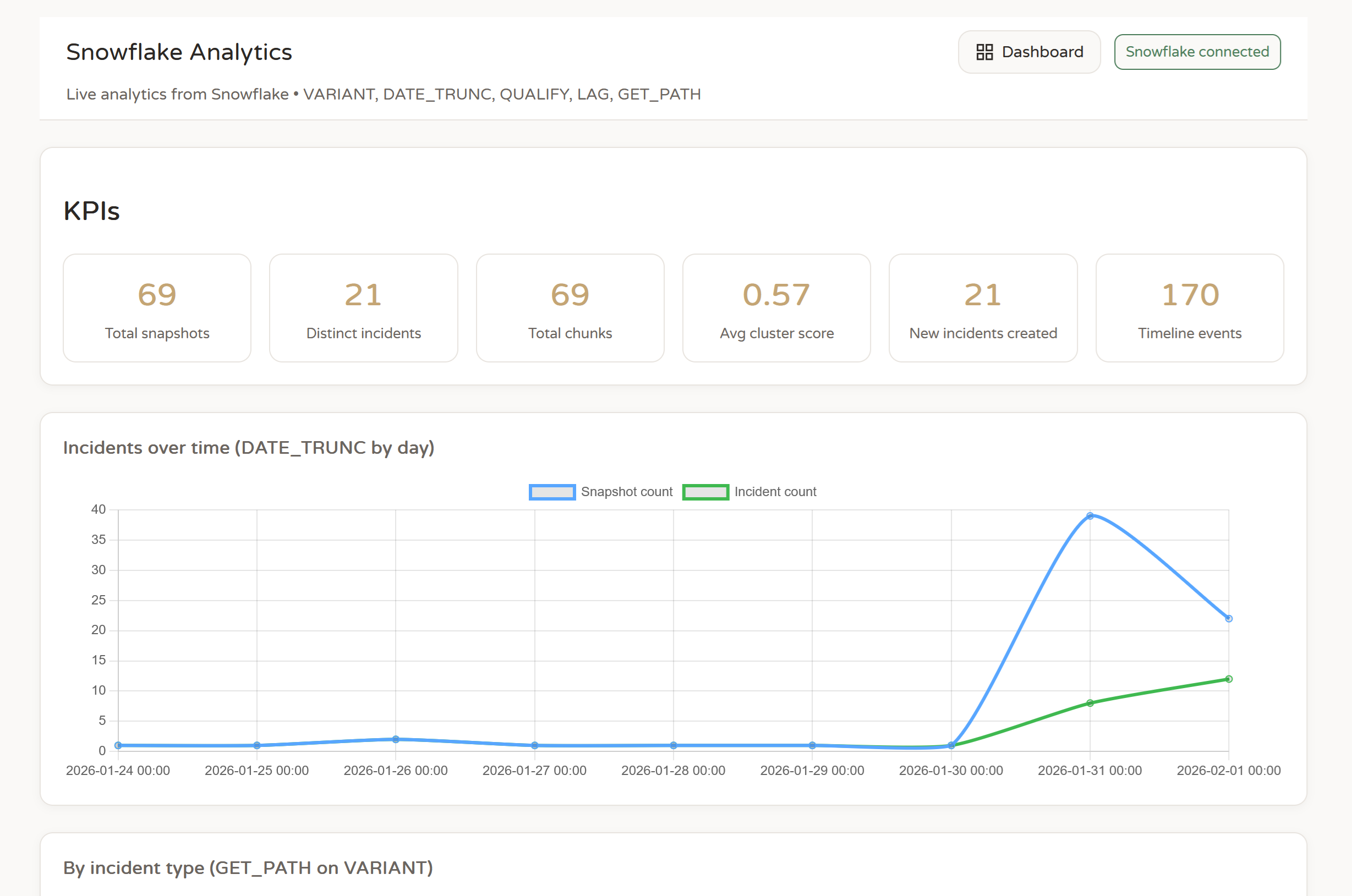Toggle Snapshot count legend swatch

point(552,492)
